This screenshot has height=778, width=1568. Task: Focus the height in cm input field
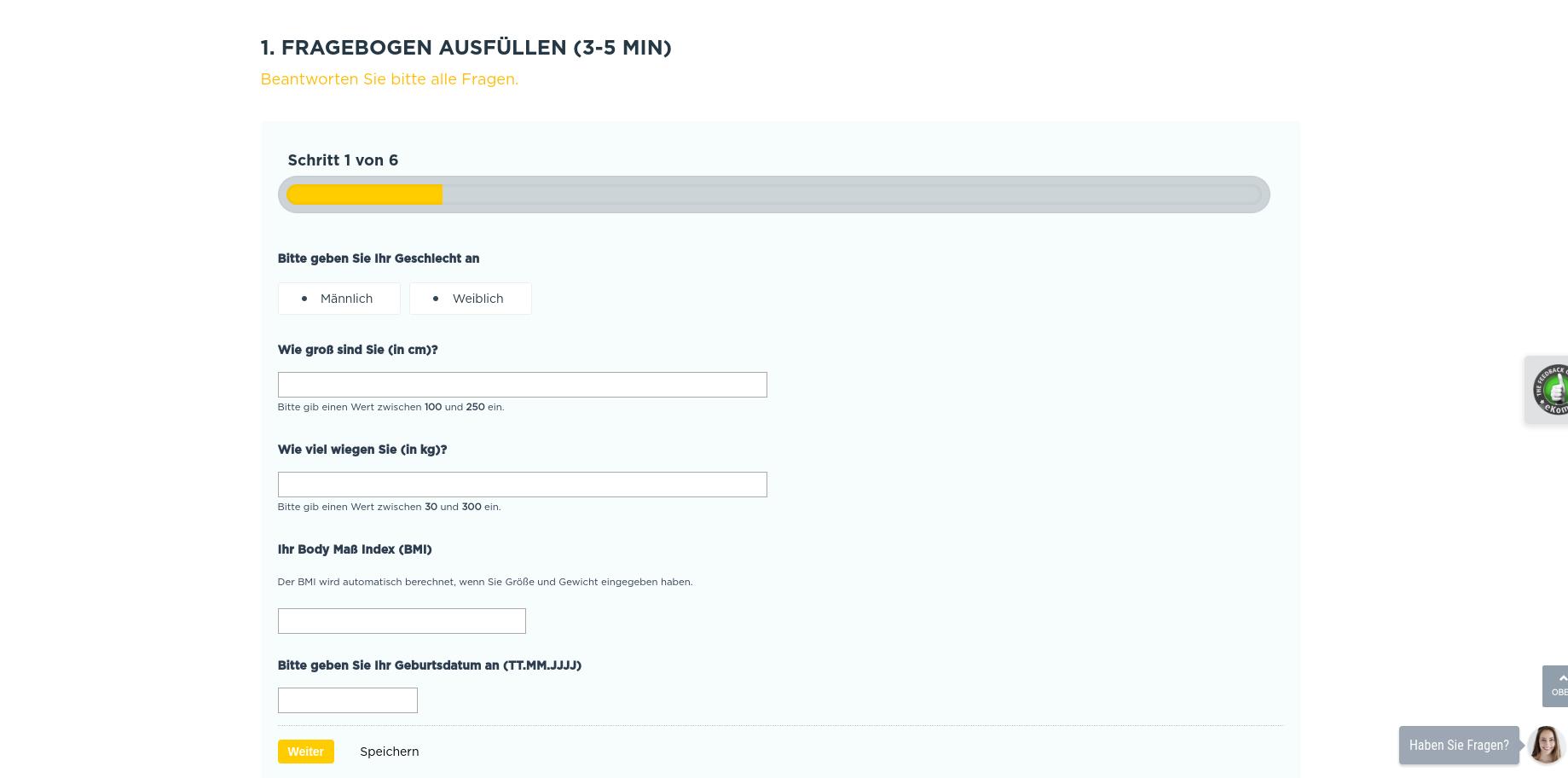(x=522, y=385)
